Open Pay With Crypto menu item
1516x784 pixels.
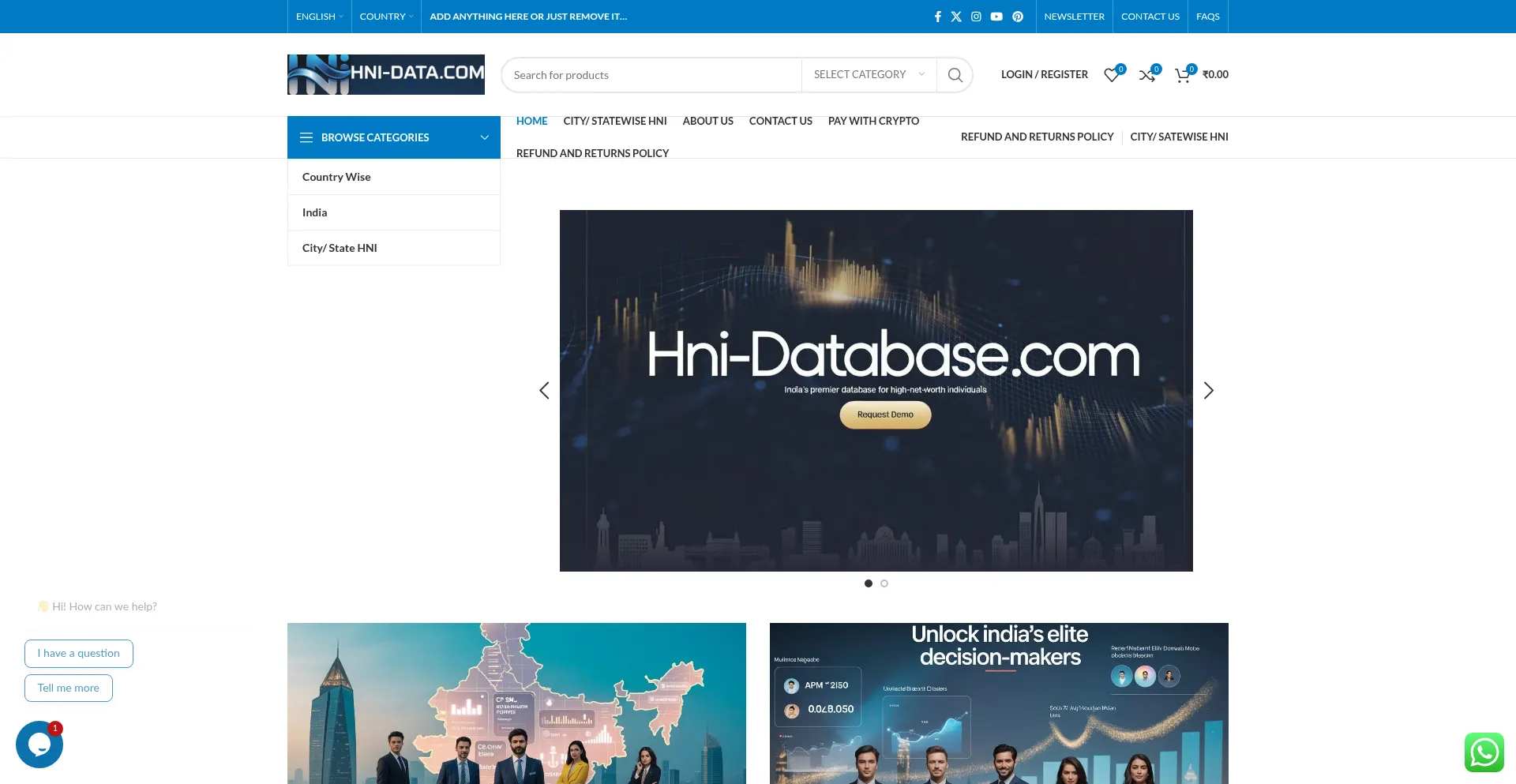click(x=873, y=121)
